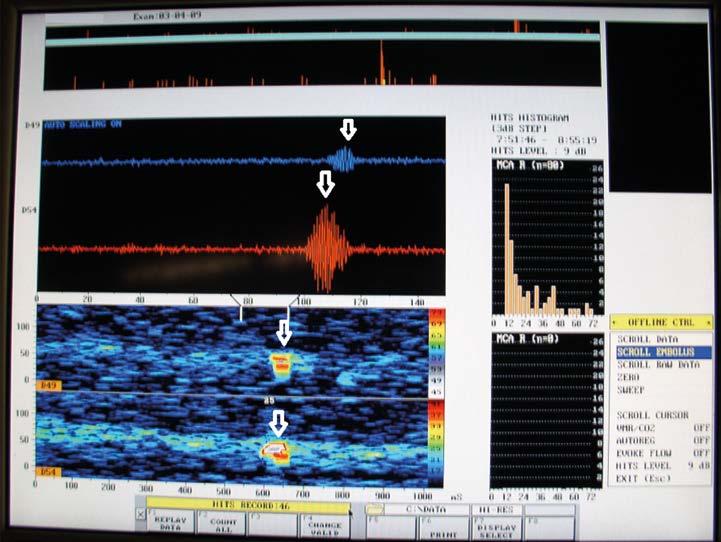
Task: Click the upper color scale beside P49 spectrogram
Action: [x=436, y=353]
